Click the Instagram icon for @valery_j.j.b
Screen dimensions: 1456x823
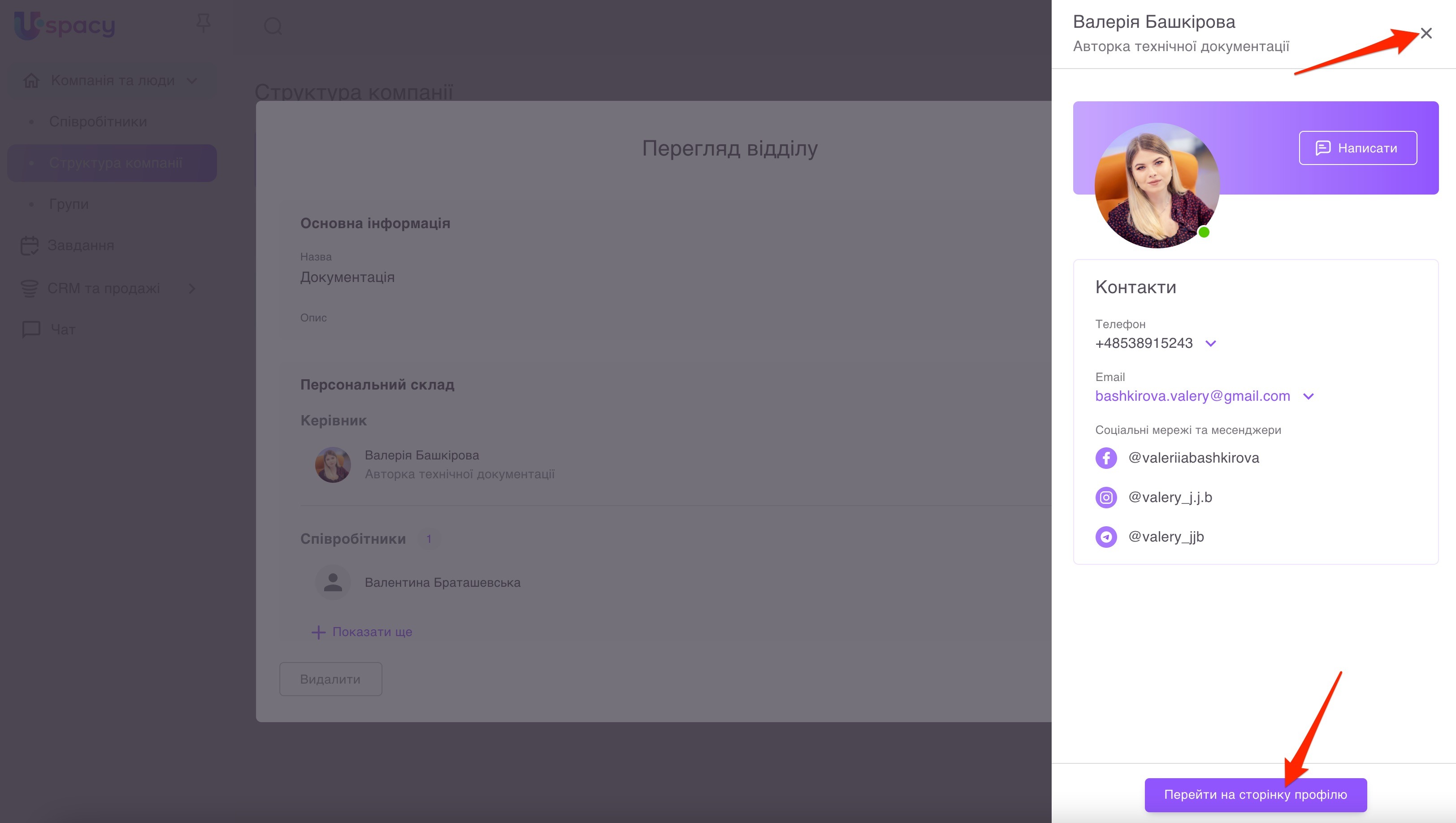pos(1105,498)
